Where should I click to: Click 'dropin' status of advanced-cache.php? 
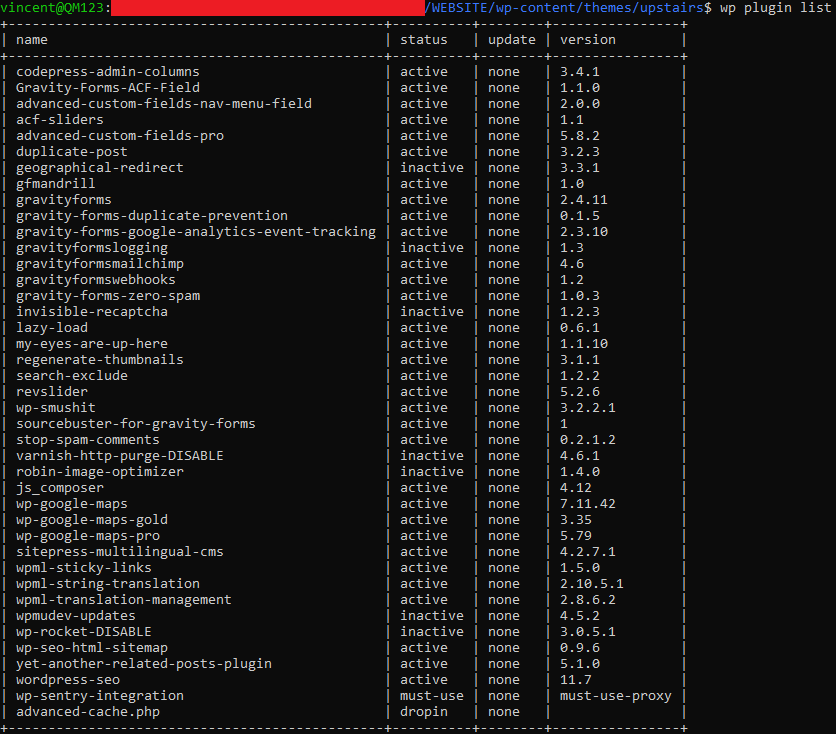424,712
